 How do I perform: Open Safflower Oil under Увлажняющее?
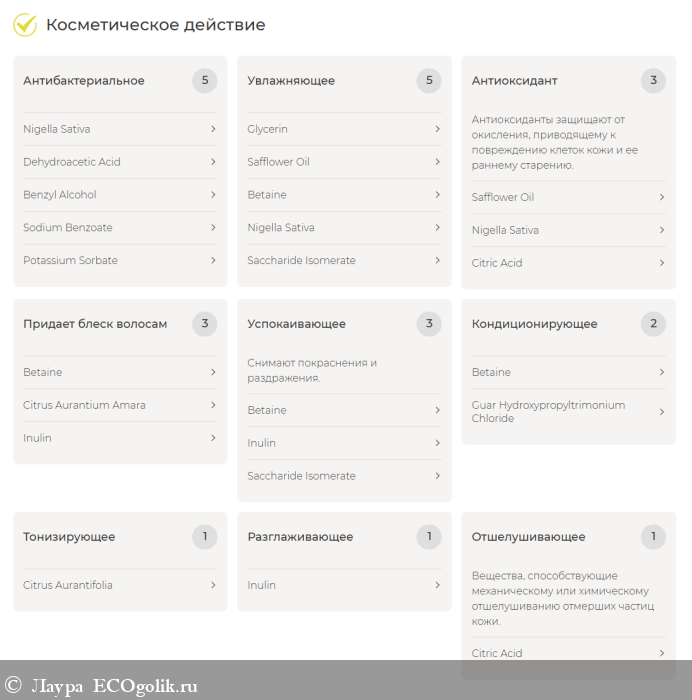tap(278, 162)
